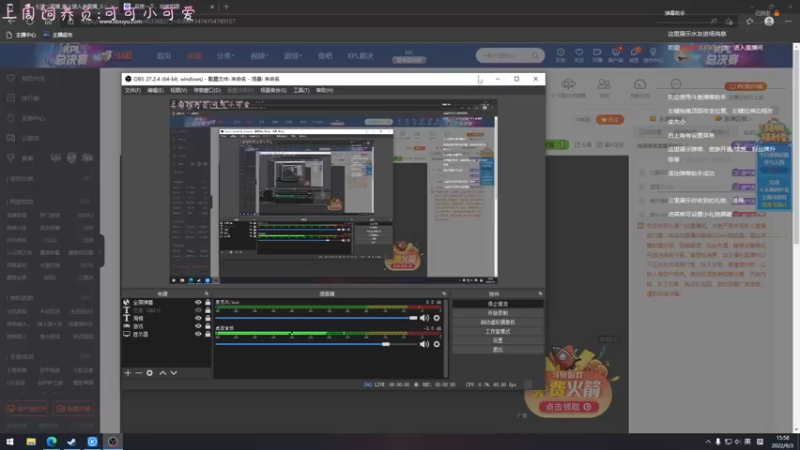
Task: Click 开始录制 start recording button
Action: click(497, 313)
